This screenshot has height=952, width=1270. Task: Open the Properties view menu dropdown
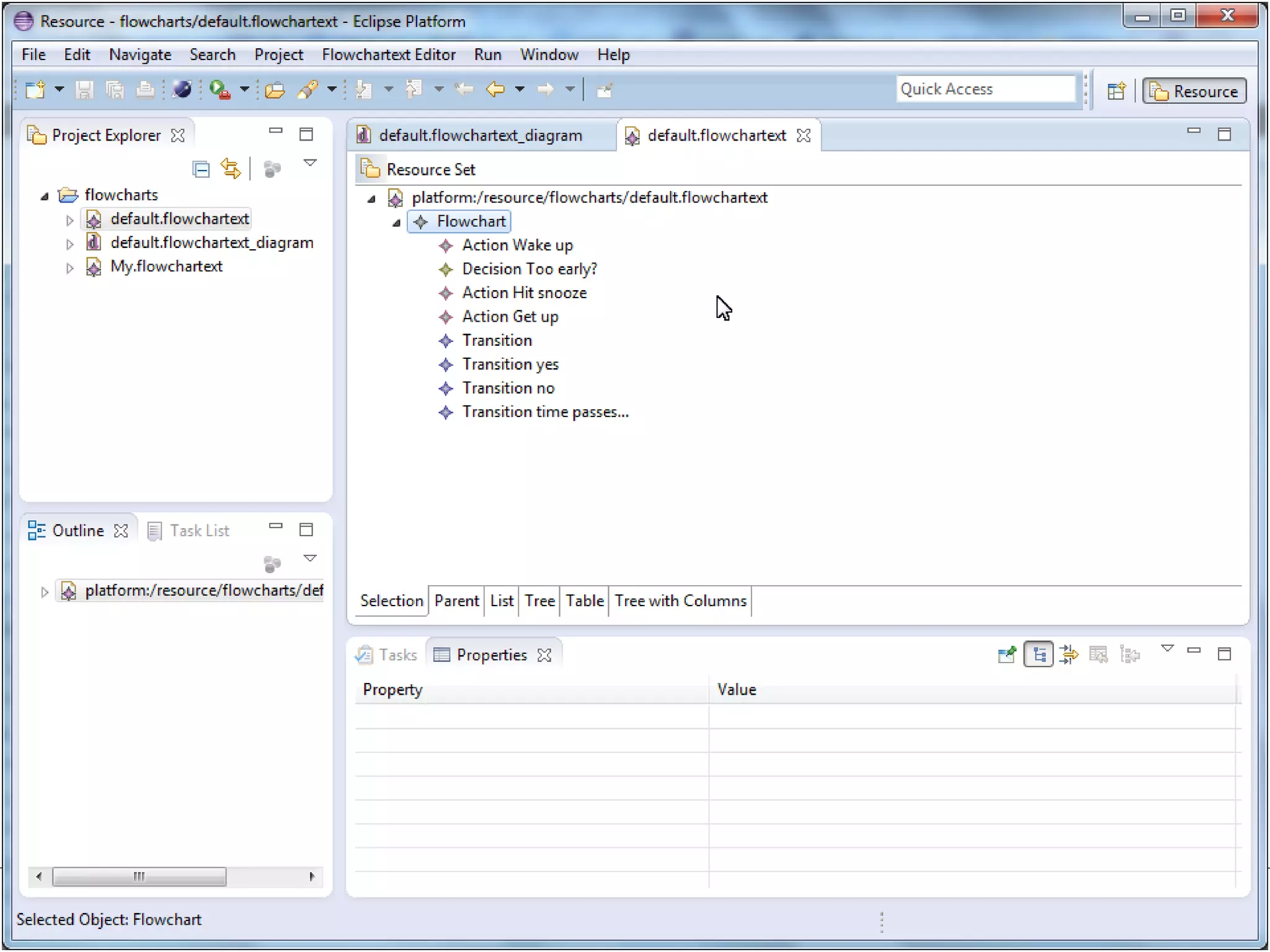[1167, 649]
